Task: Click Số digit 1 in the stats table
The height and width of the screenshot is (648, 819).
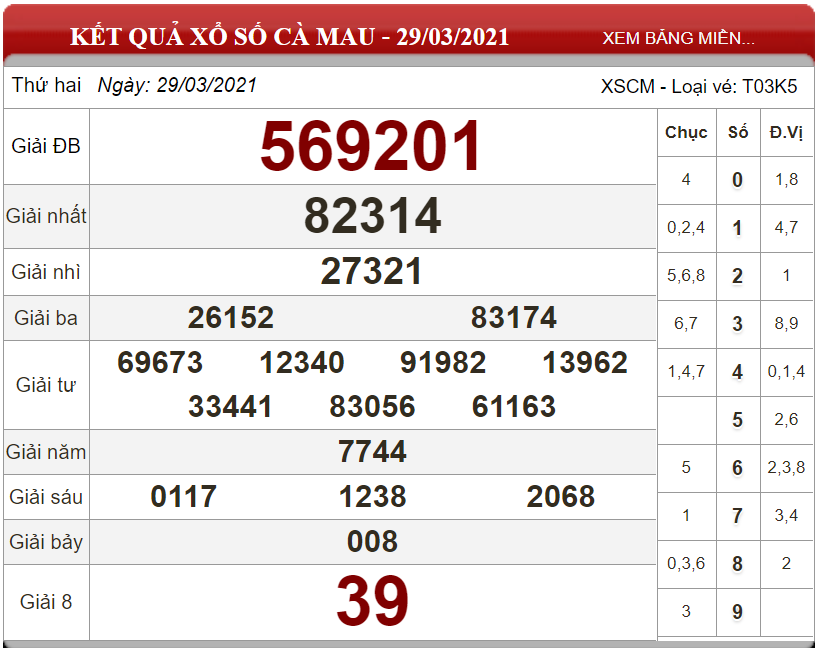Action: click(738, 228)
